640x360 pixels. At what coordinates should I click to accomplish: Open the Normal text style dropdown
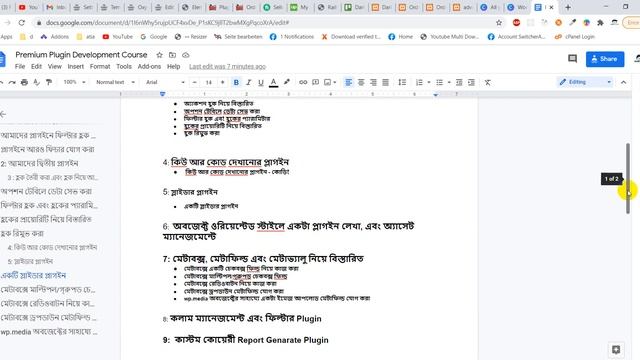point(115,82)
